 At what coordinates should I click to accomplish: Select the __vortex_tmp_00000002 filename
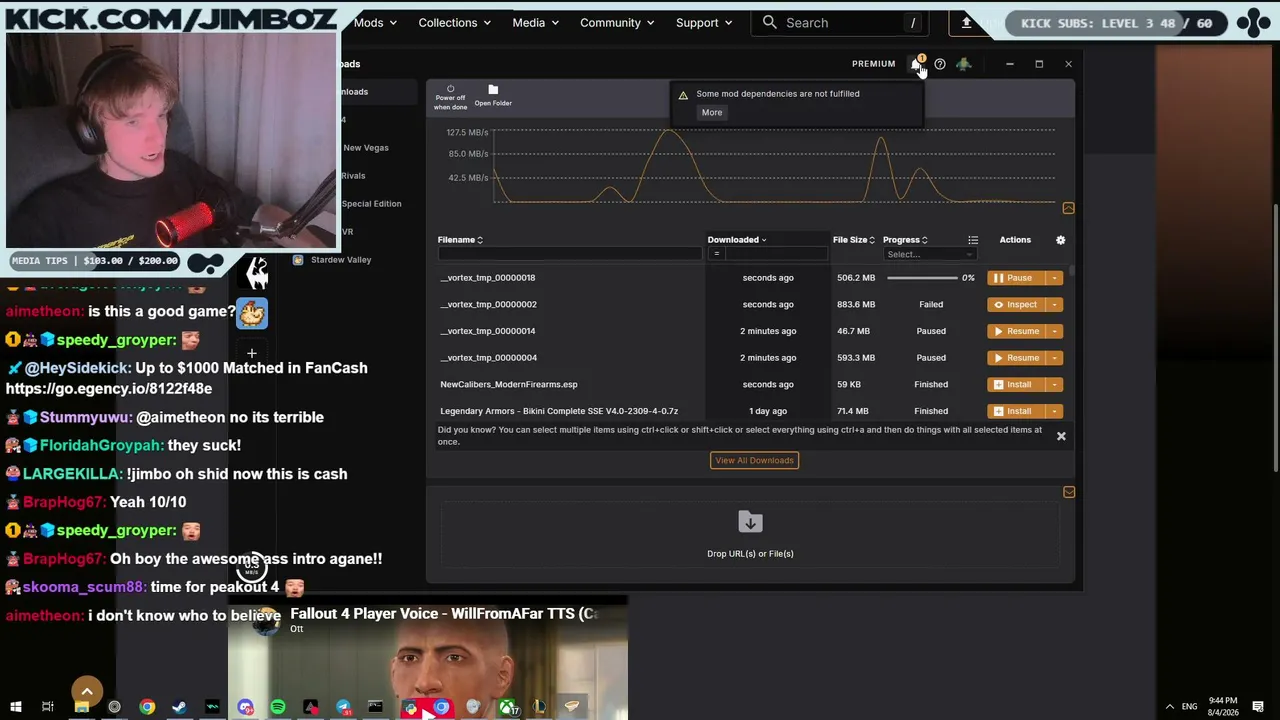click(x=488, y=305)
